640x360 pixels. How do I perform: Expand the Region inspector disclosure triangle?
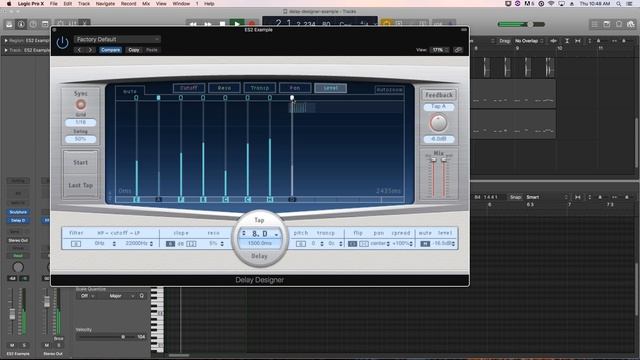pyautogui.click(x=6, y=41)
